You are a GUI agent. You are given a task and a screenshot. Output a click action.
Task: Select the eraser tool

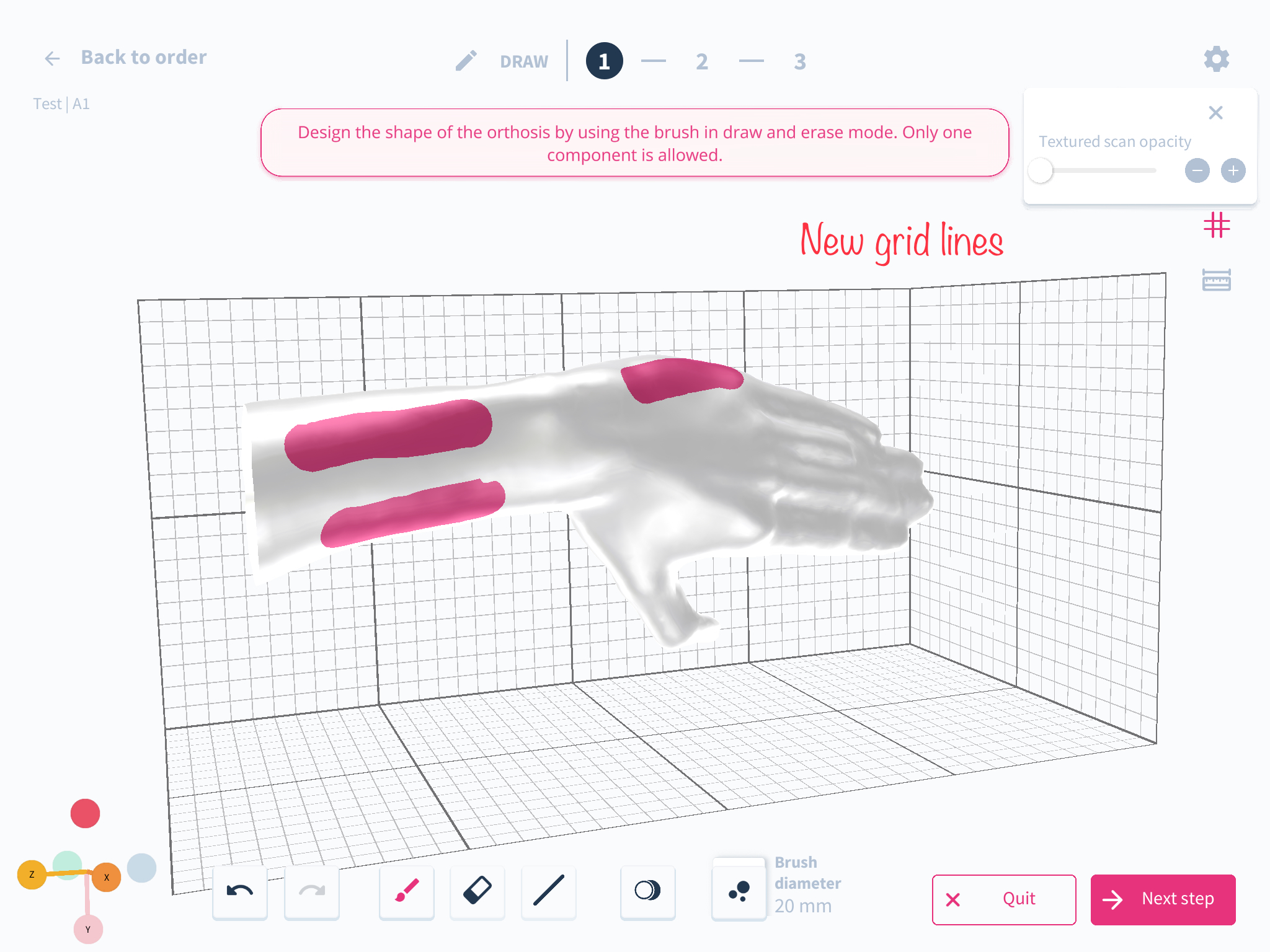(x=477, y=892)
